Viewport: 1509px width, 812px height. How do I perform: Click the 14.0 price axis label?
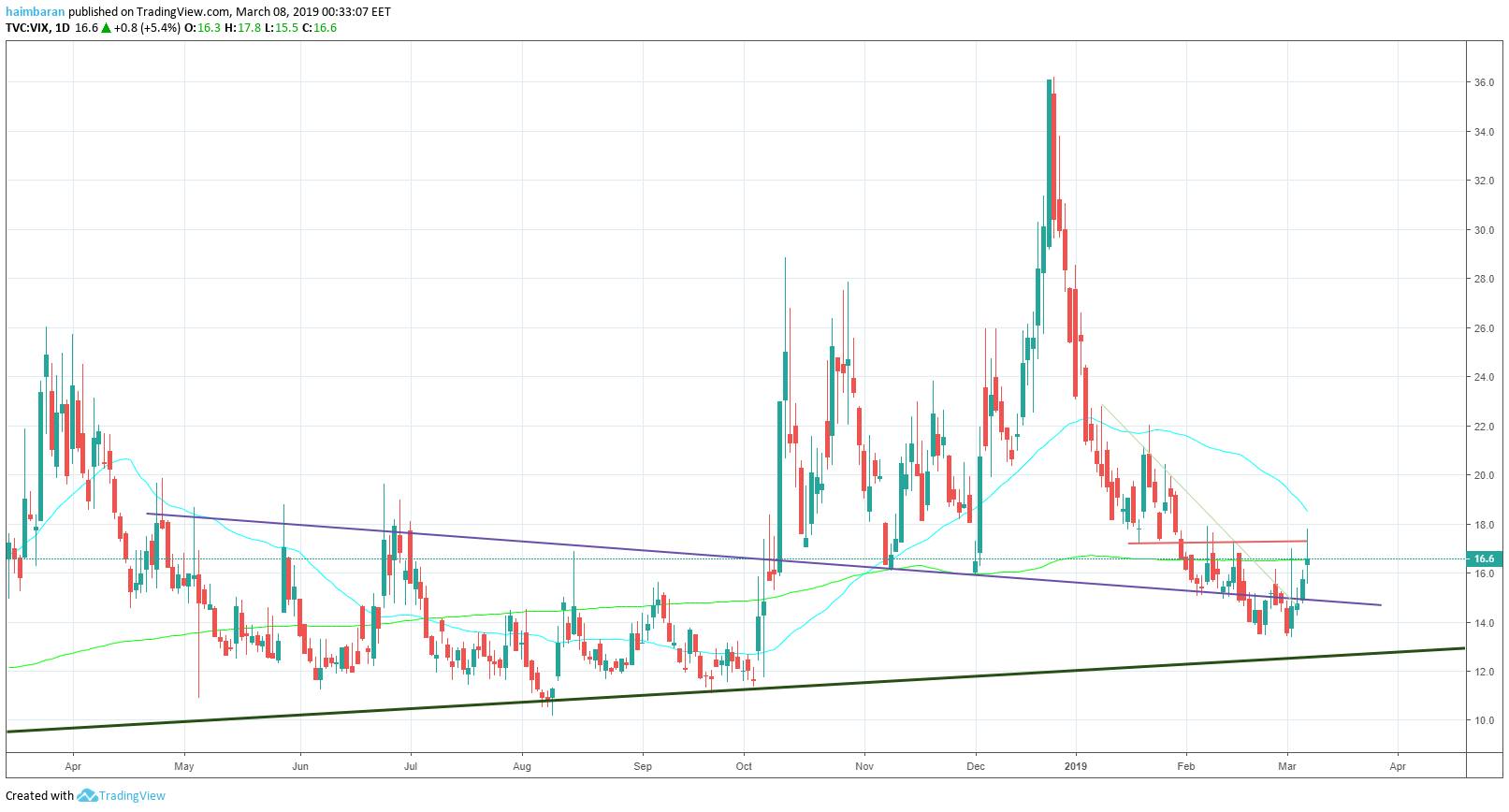[x=1484, y=622]
